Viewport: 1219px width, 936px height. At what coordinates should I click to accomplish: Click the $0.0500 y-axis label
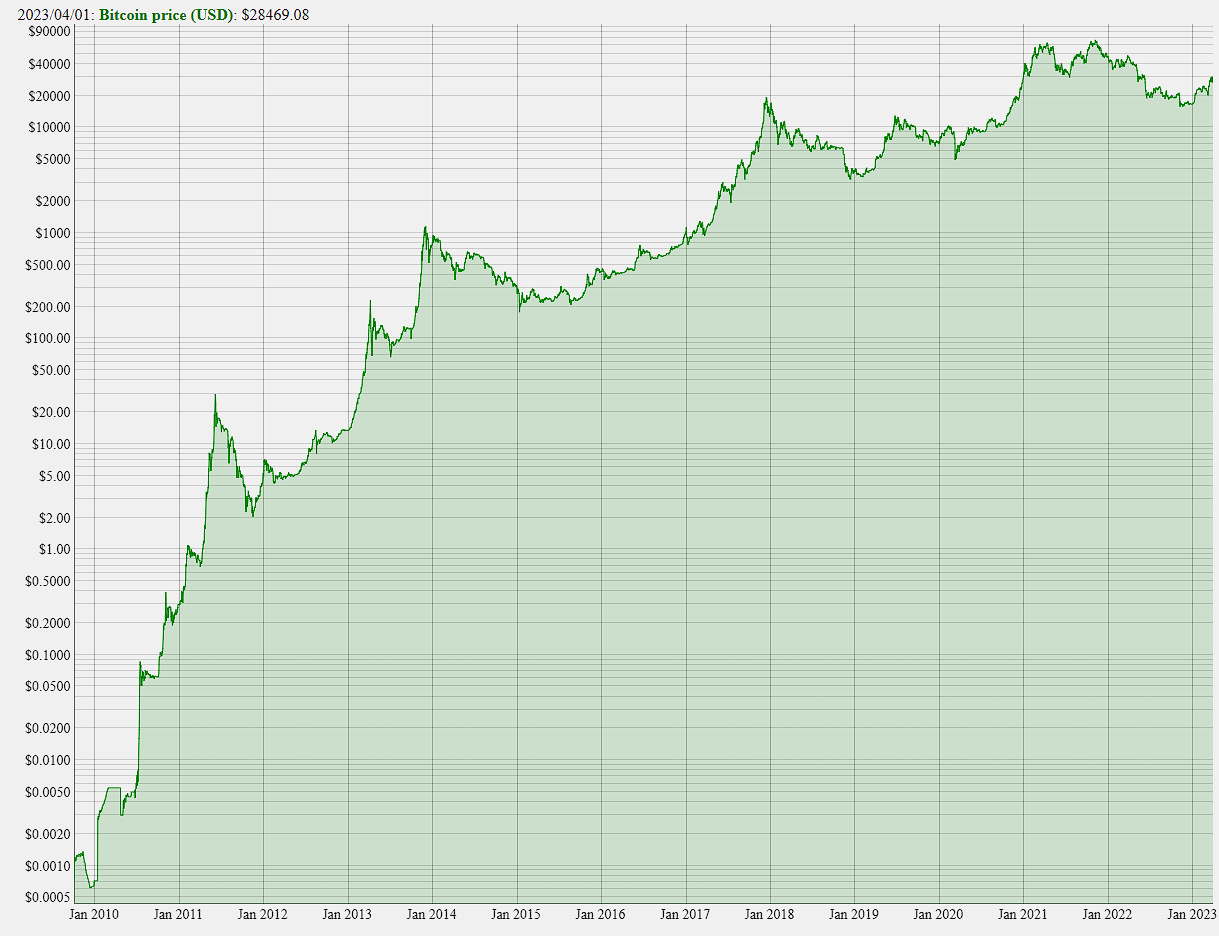tap(48, 686)
